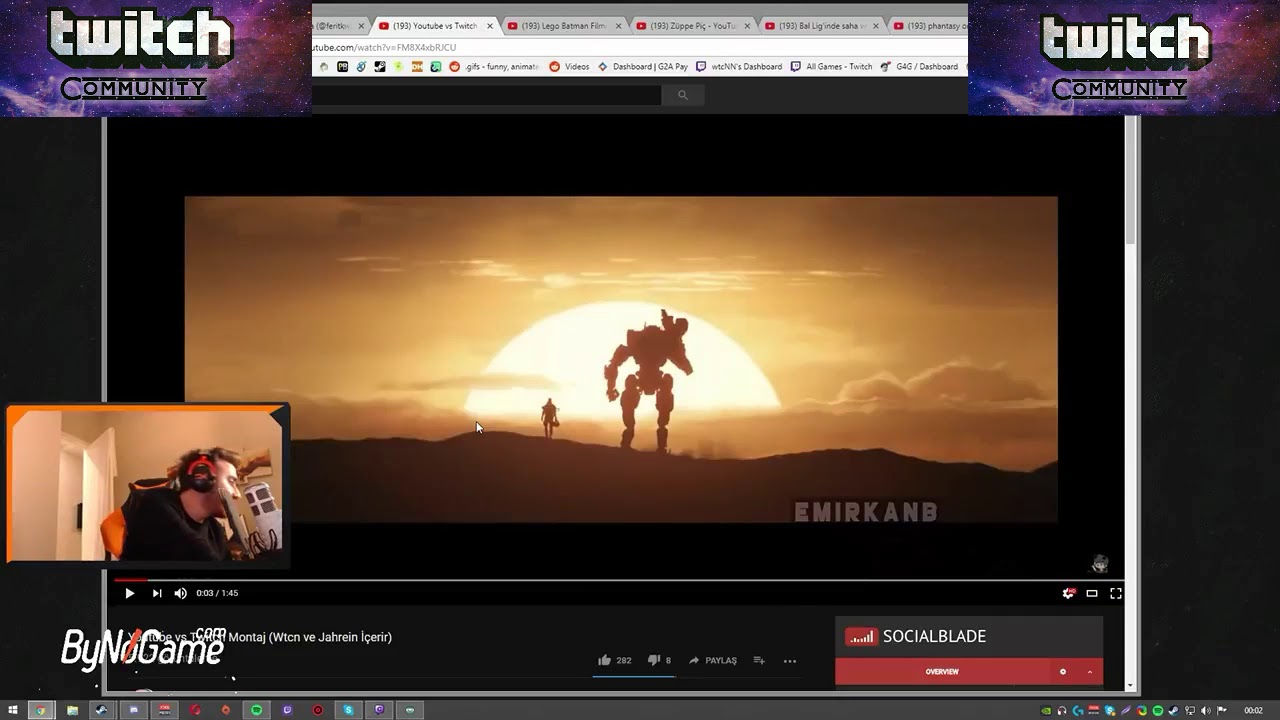The width and height of the screenshot is (1280, 720).
Task: Open Discord from the taskbar
Action: tap(134, 710)
